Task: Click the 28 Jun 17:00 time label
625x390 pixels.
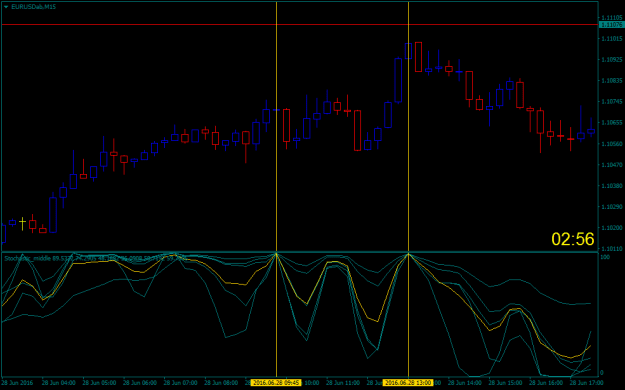Action: click(587, 383)
